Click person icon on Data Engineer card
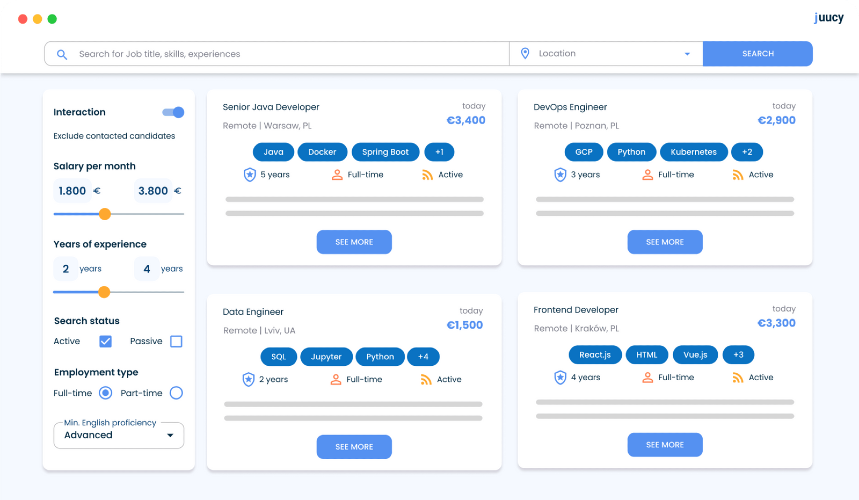The image size is (859, 500). [336, 380]
